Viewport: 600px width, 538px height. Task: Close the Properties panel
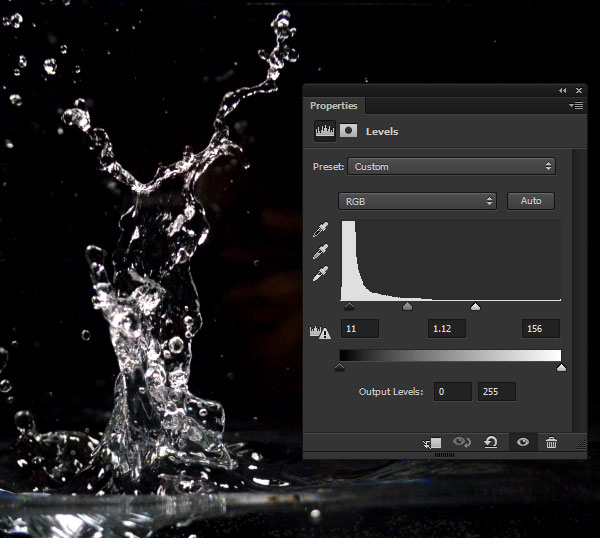point(579,91)
